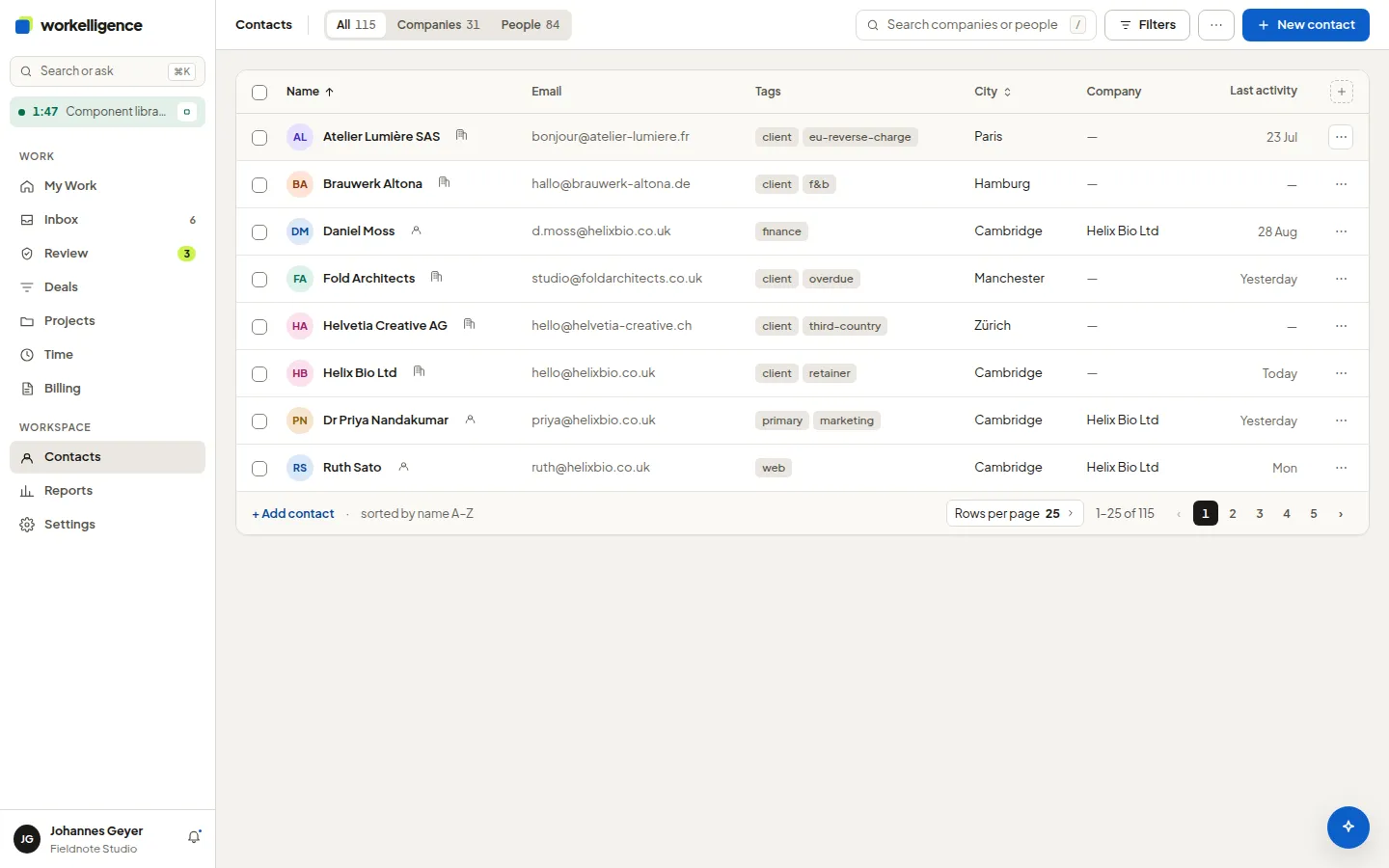Open row menu for Dr Priya Nandakumar
Image resolution: width=1389 pixels, height=868 pixels.
click(1341, 420)
